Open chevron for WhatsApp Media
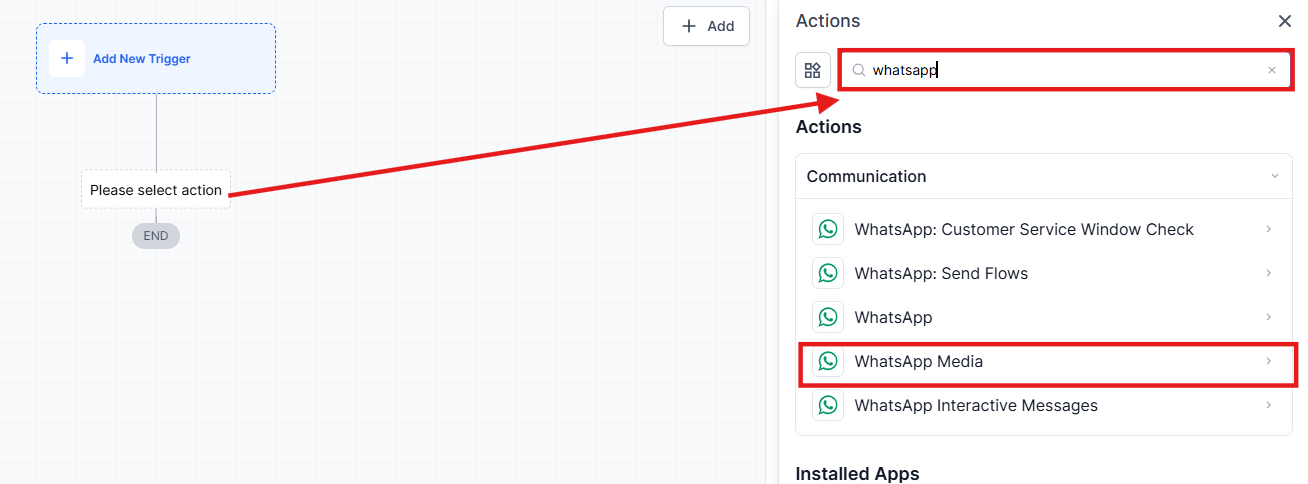This screenshot has height=484, width=1308. [1269, 361]
